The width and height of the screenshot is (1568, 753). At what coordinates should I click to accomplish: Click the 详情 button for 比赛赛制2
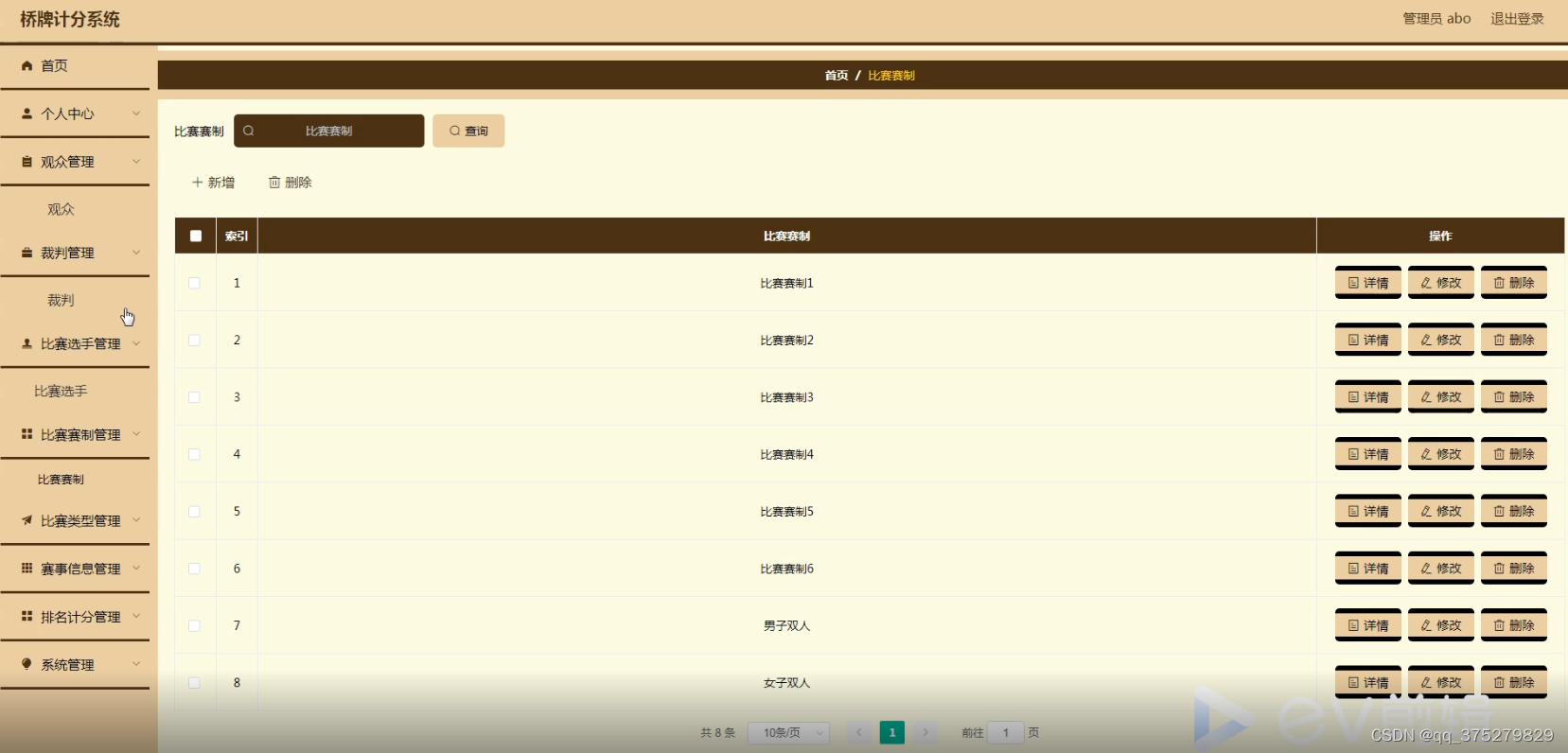[x=1368, y=340]
